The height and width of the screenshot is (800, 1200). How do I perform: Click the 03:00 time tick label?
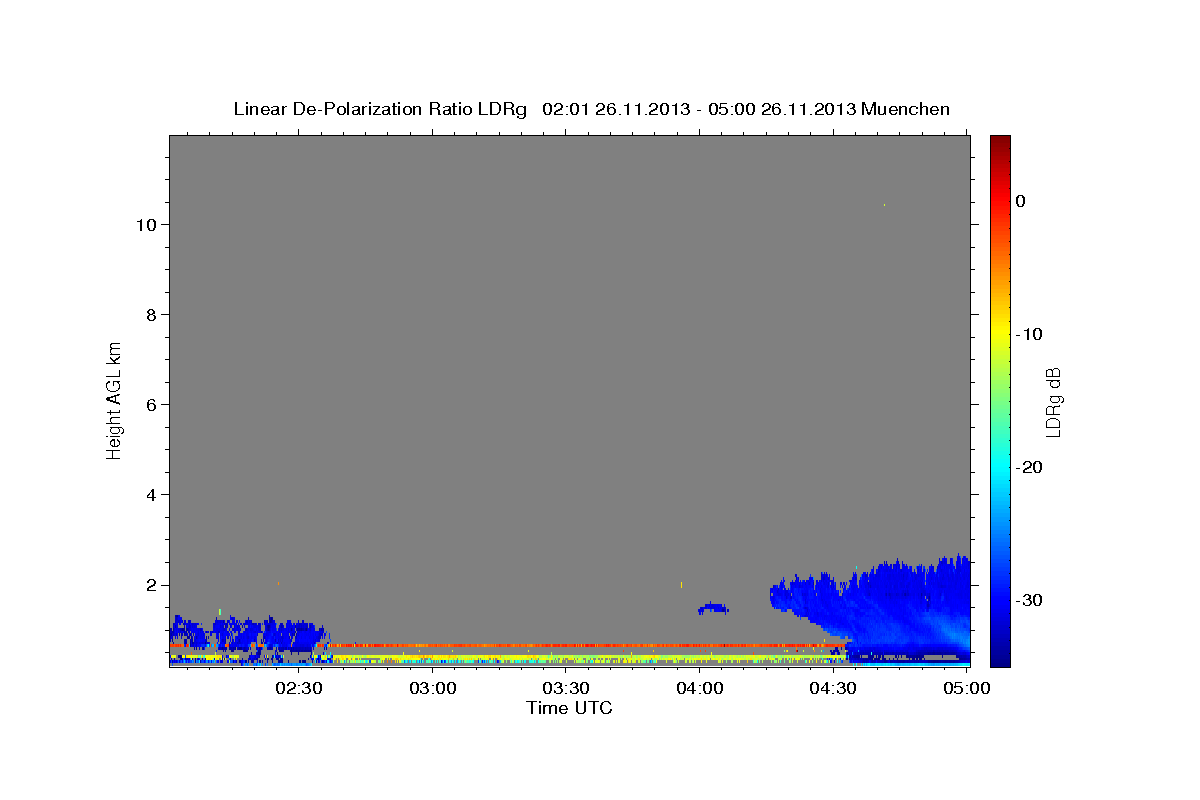433,689
